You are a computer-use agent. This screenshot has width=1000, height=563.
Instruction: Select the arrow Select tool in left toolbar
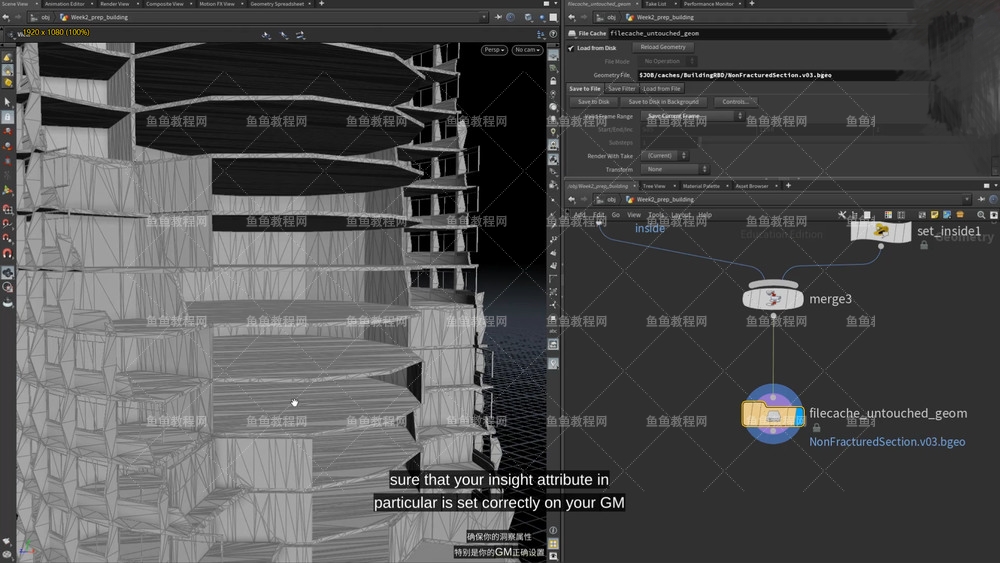8,102
